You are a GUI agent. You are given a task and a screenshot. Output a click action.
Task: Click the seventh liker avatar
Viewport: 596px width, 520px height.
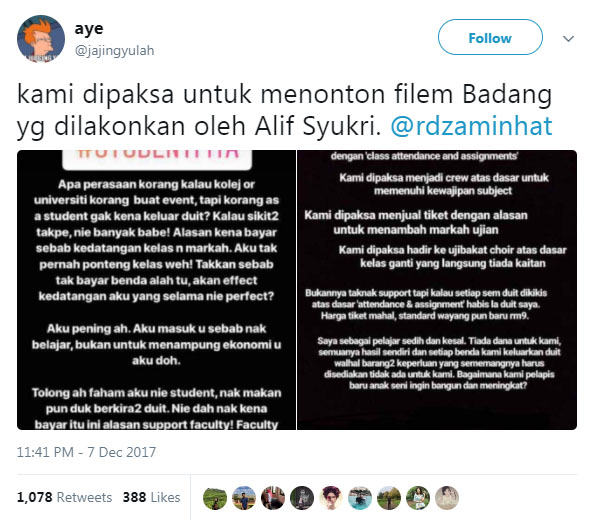(x=389, y=498)
